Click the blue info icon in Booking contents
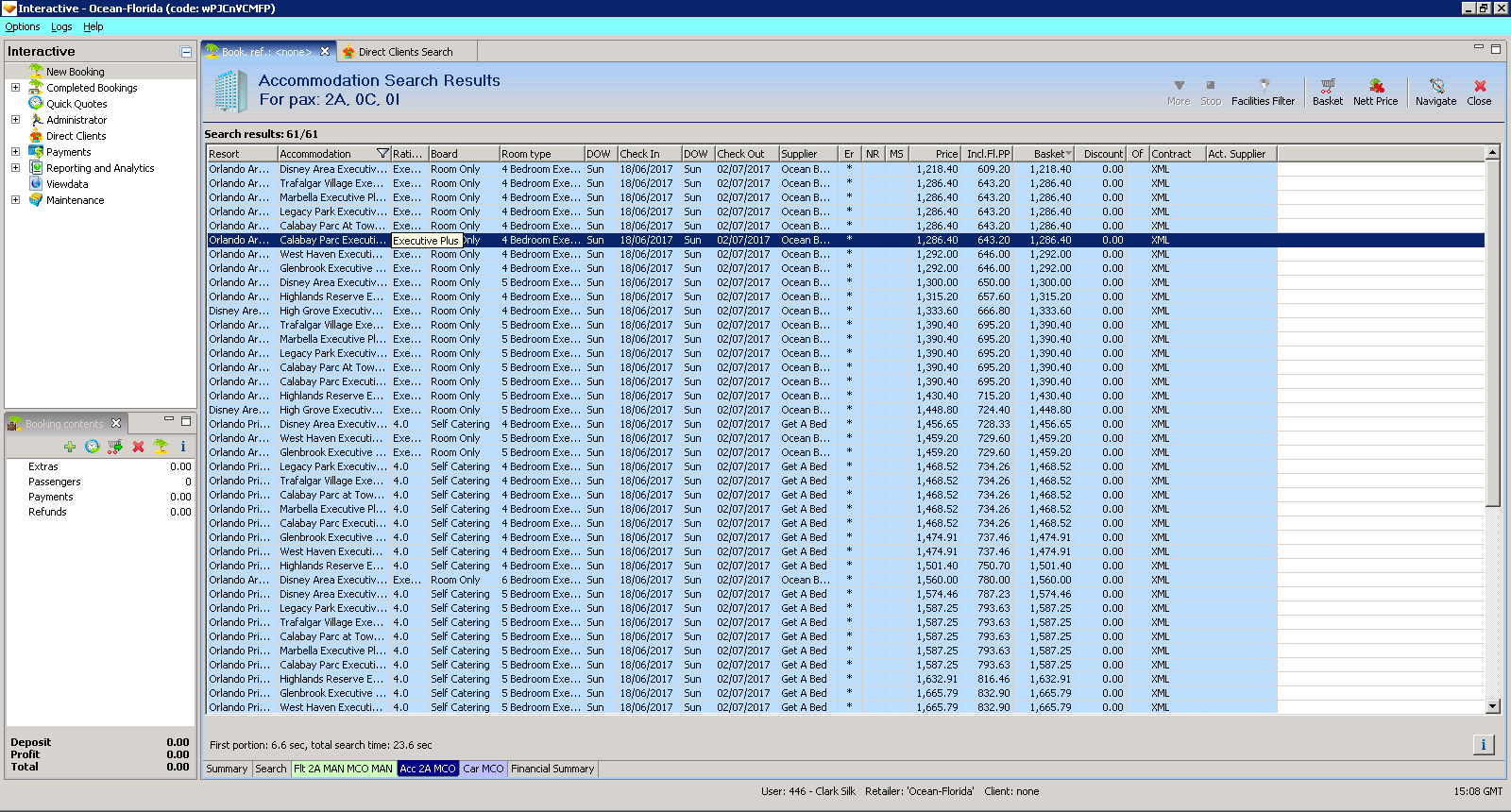1511x812 pixels. click(x=183, y=447)
